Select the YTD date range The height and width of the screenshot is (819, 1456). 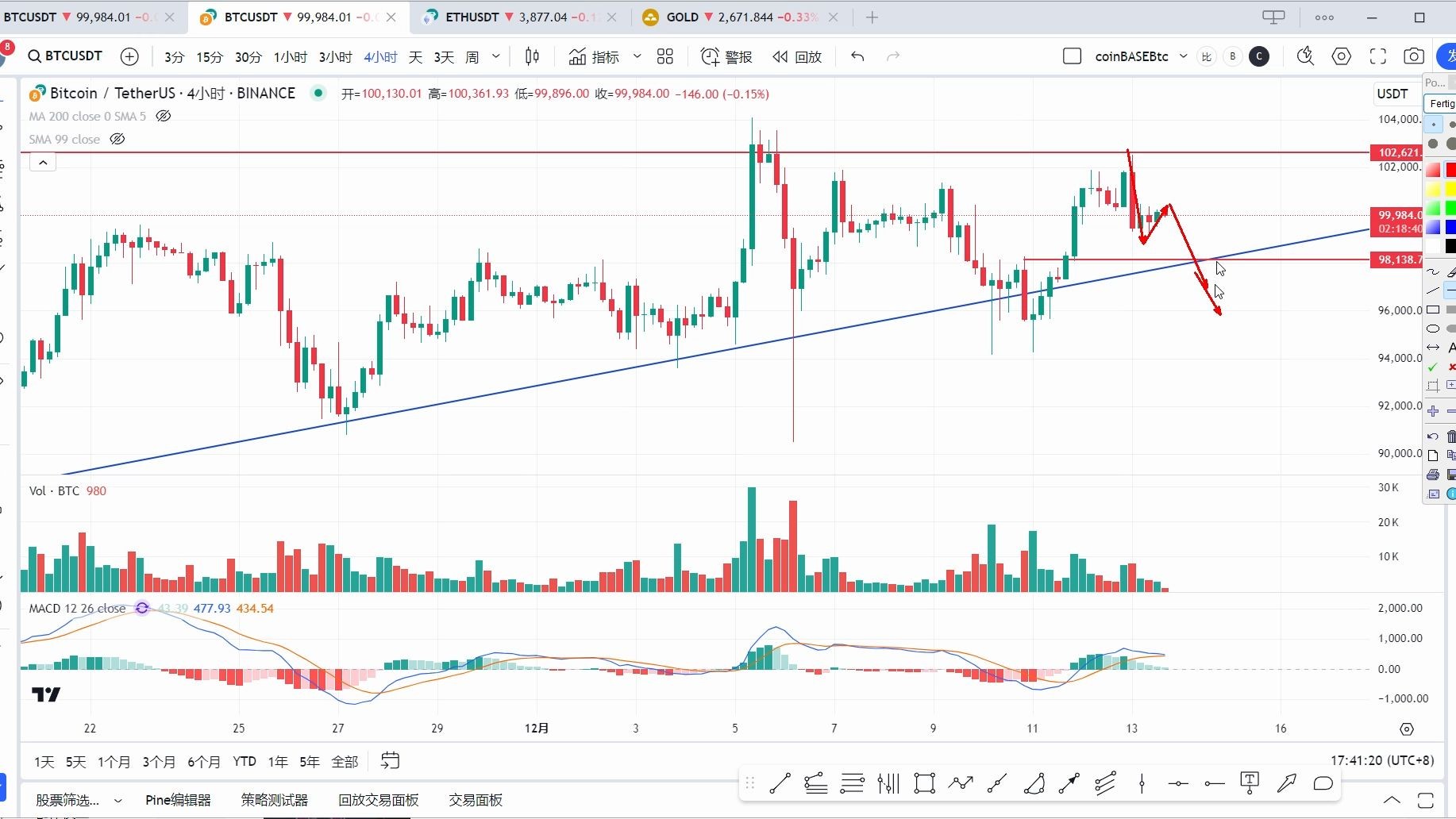(x=245, y=762)
